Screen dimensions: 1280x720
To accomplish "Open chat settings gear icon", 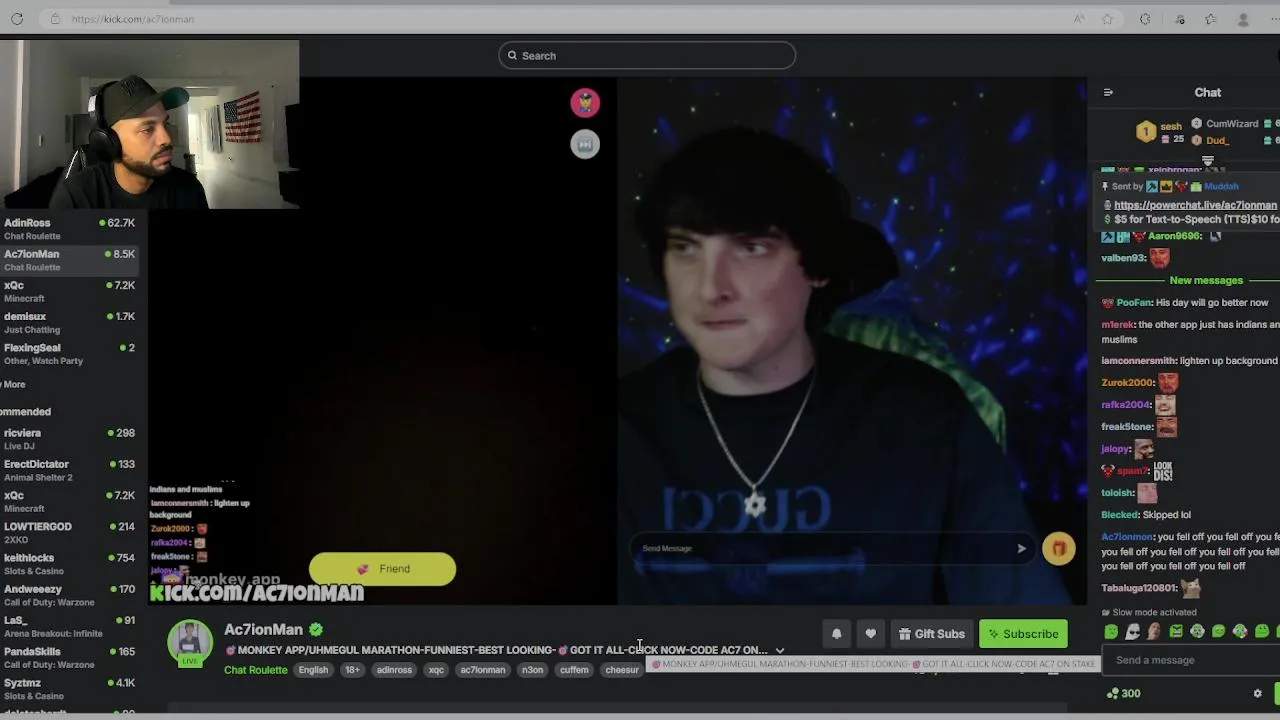I will (x=1258, y=693).
